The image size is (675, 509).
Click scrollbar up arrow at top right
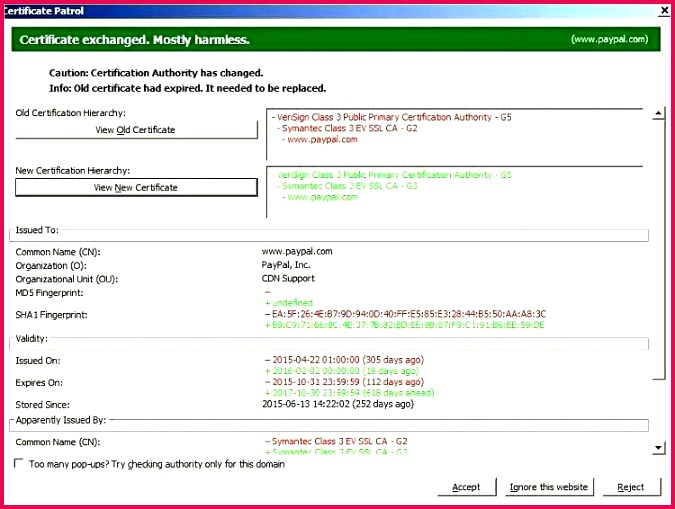point(658,114)
